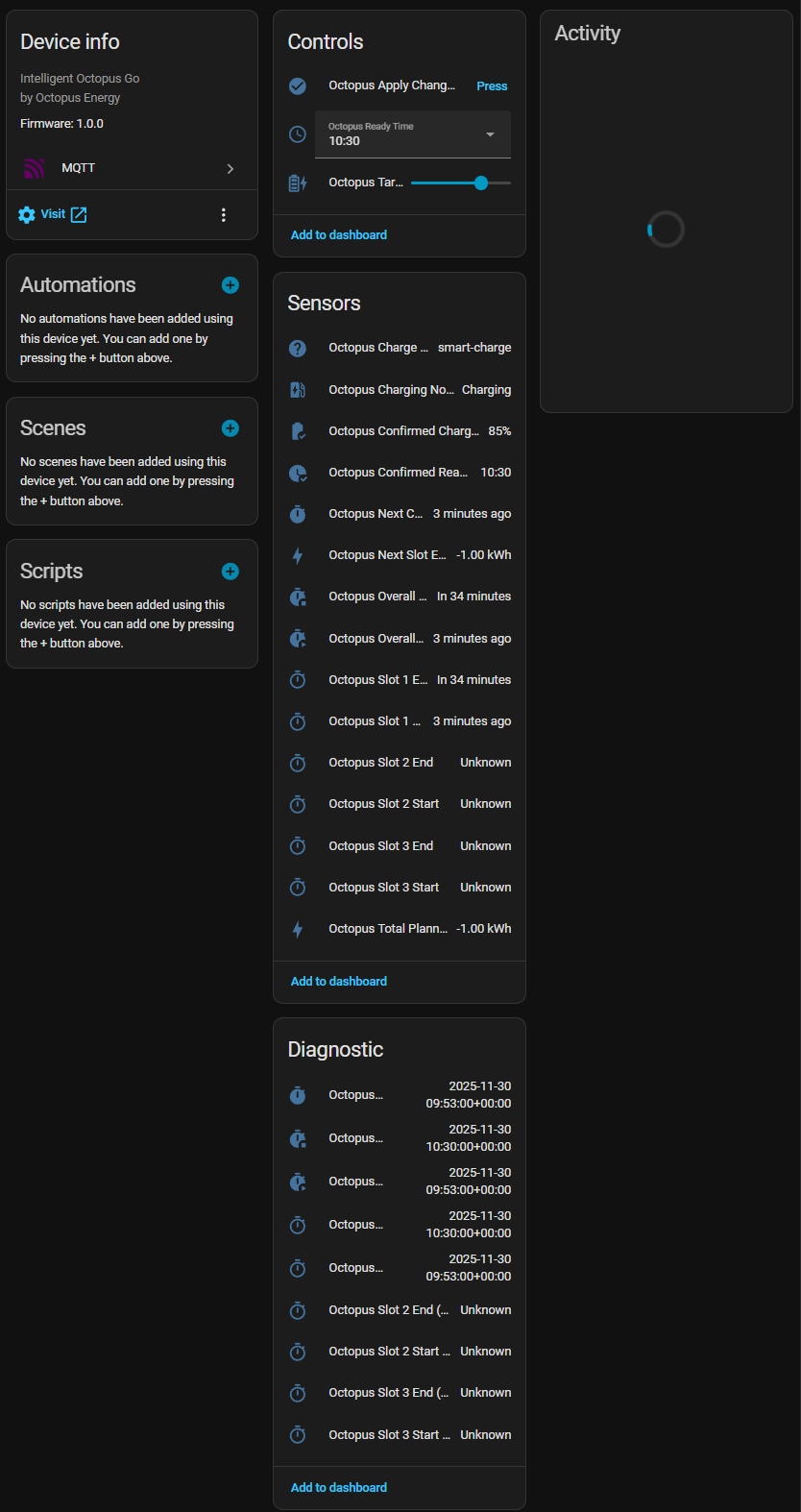Viewport: 801px width, 1512px height.
Task: Click the clock icon beside Ready Time
Action: (x=298, y=134)
